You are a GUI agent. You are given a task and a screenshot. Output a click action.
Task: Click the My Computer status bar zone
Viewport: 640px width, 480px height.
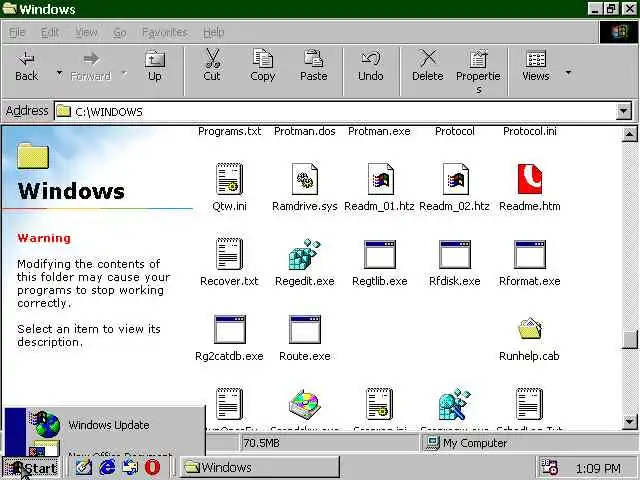528,443
